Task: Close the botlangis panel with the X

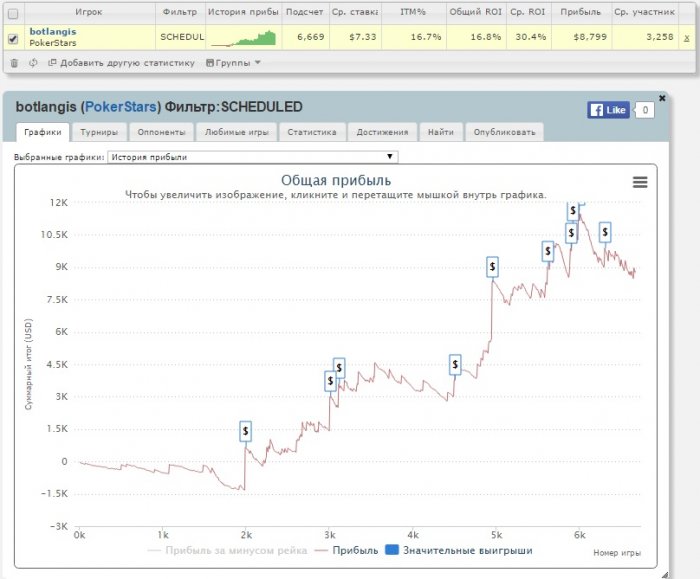Action: (662, 98)
